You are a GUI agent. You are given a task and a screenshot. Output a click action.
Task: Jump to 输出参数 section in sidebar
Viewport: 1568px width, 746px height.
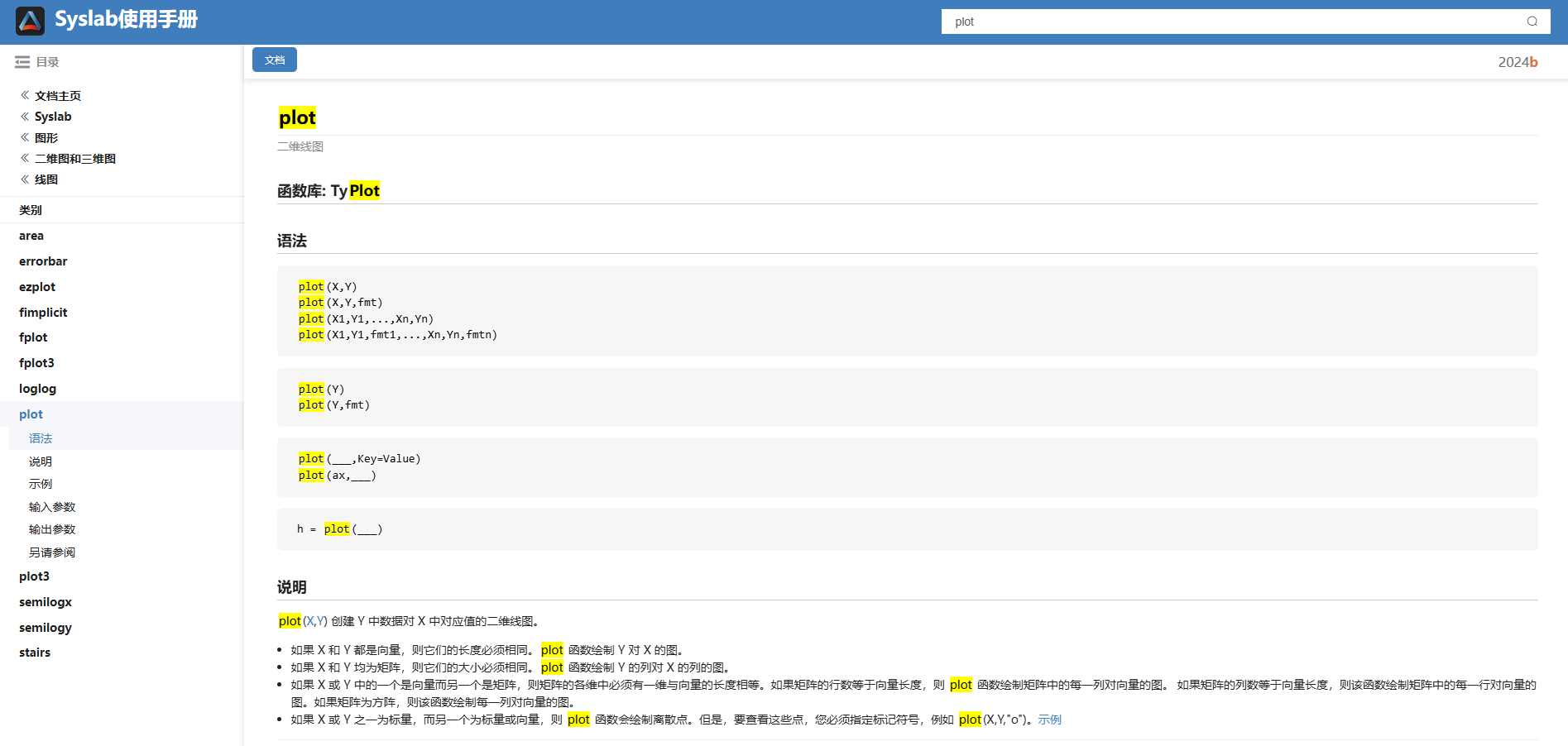[52, 529]
